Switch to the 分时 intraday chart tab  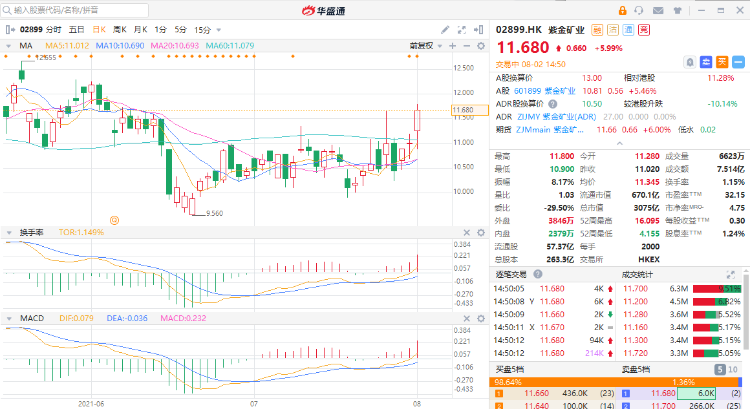(x=54, y=30)
